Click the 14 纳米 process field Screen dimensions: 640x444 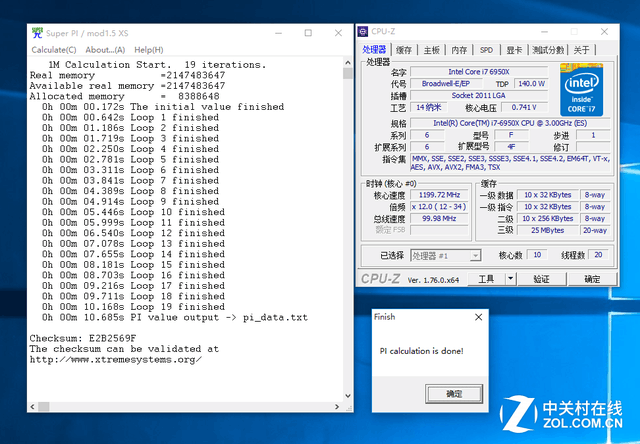point(429,107)
